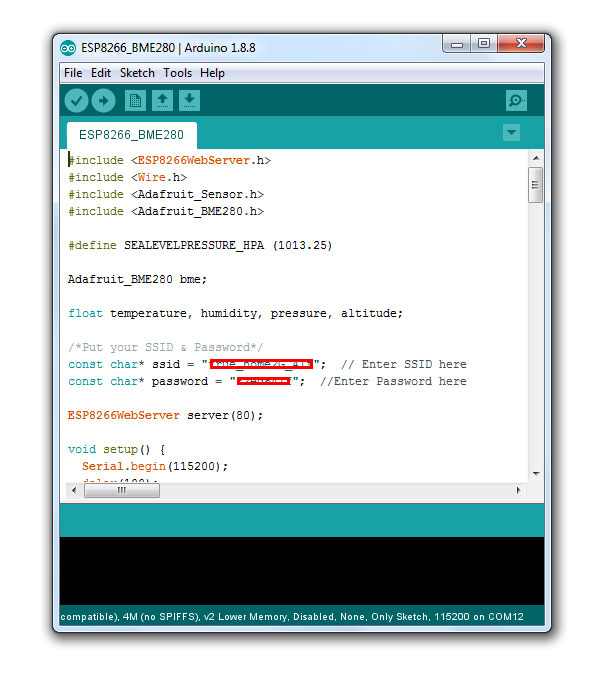Click the 'const char* ssid' declaration
Image resolution: width=604 pixels, height=678 pixels.
coord(197,365)
